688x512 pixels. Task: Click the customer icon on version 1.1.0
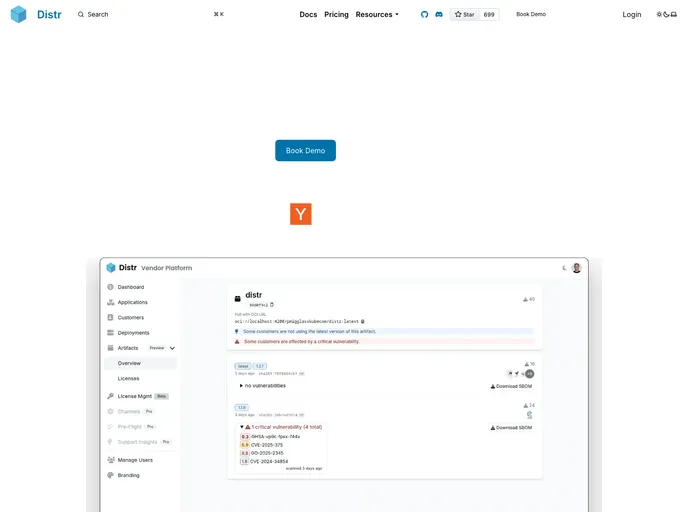click(530, 415)
